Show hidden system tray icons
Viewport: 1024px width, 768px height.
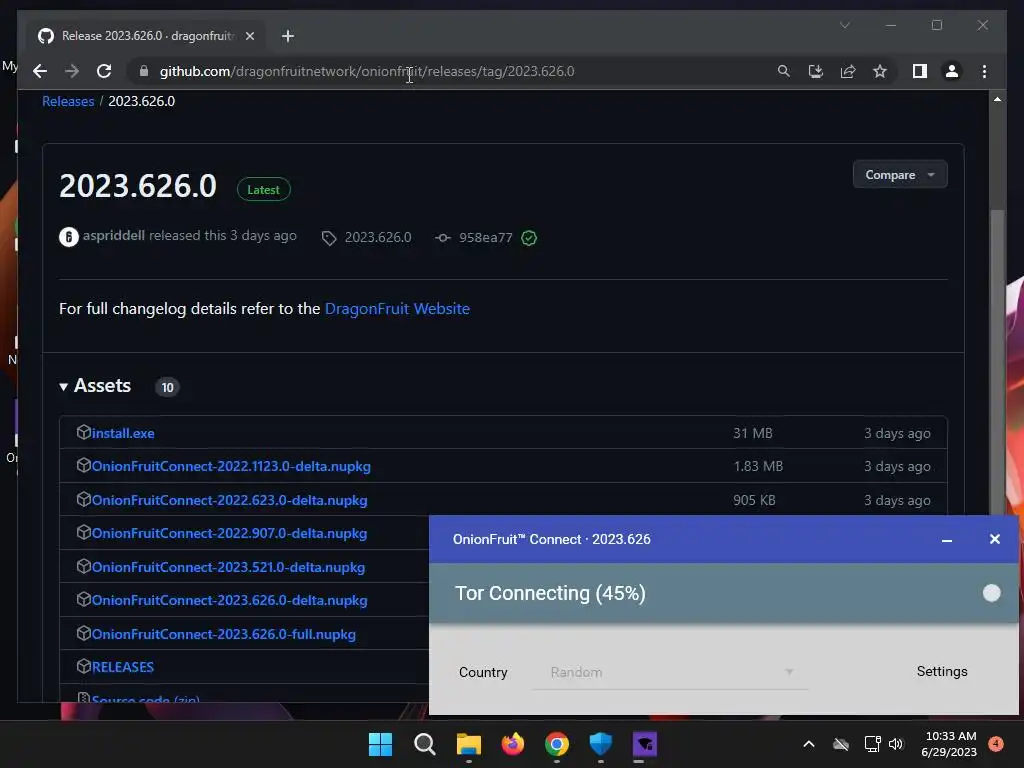tap(808, 744)
